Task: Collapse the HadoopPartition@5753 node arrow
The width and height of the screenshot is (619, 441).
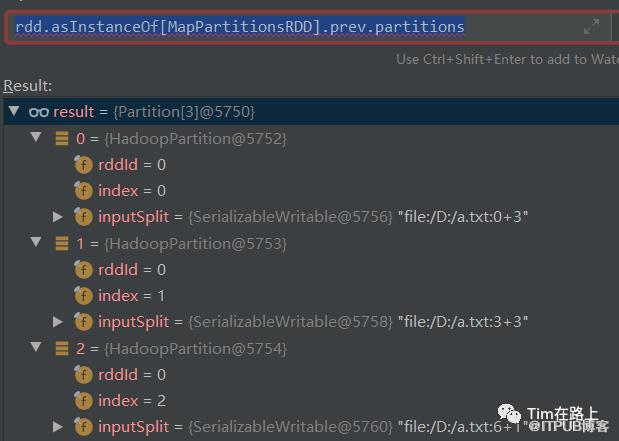Action: point(37,243)
